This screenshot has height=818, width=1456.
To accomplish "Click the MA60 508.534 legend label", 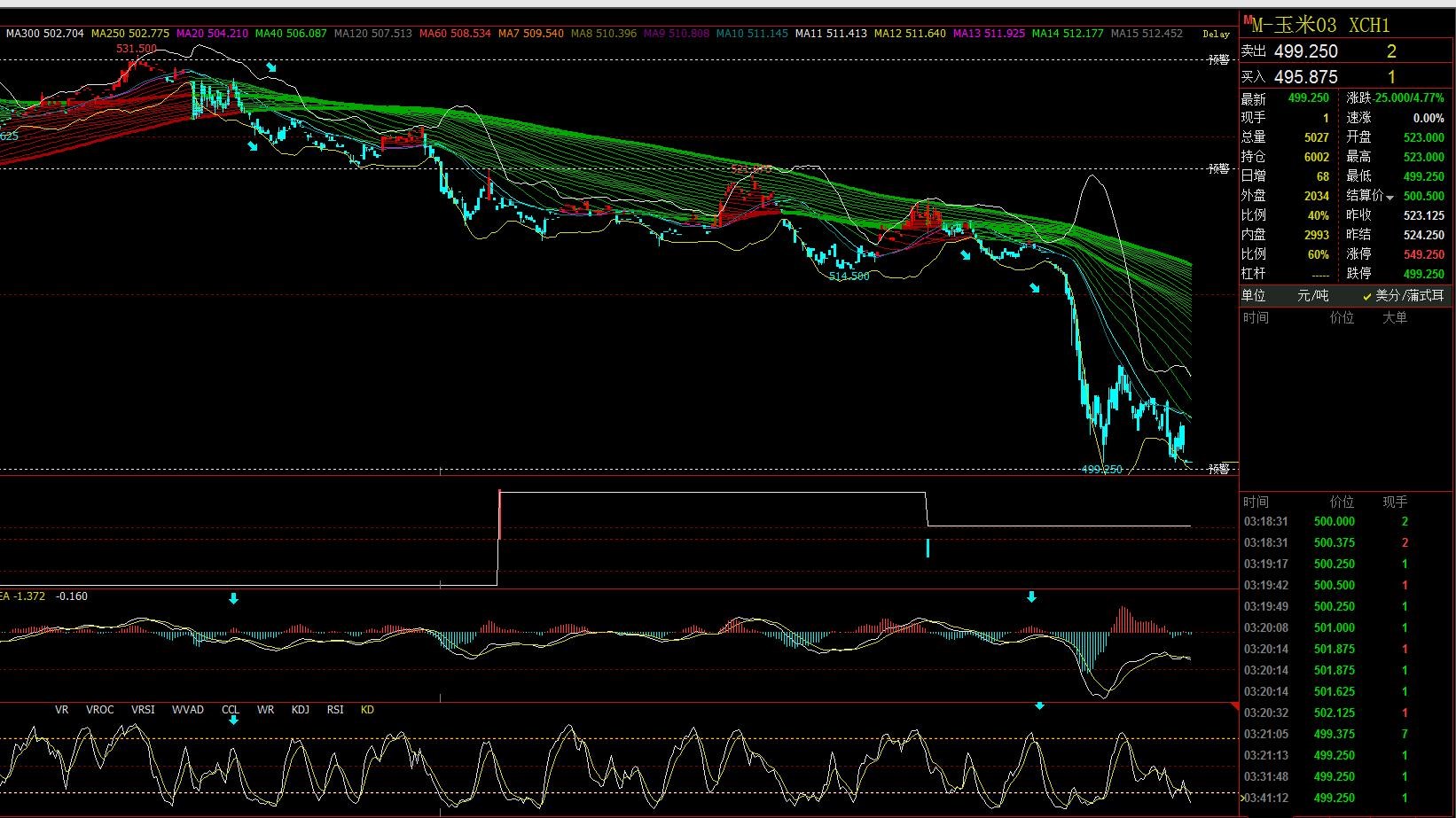I will click(x=455, y=34).
